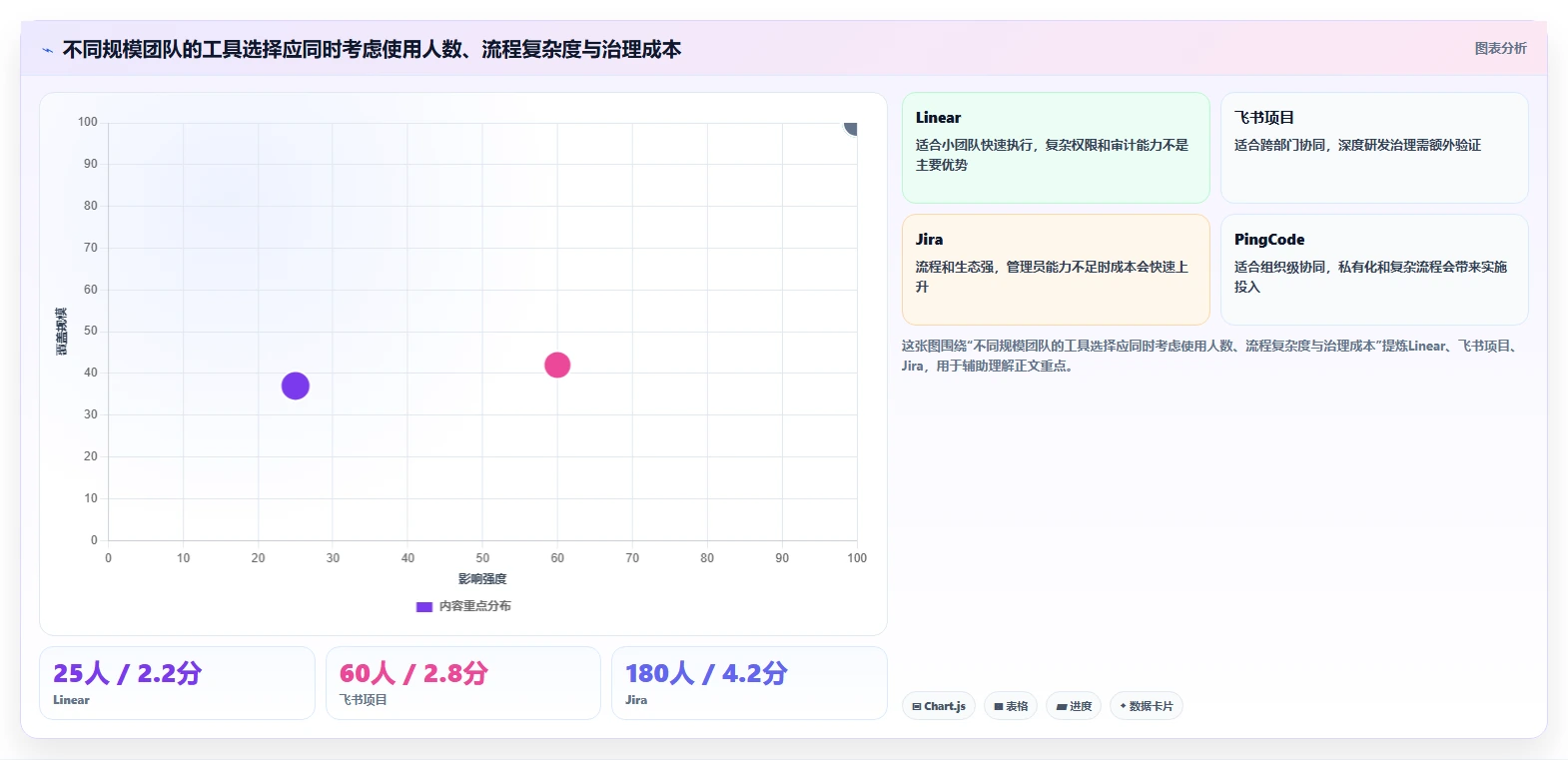Select the 进度 tag
This screenshot has width=1568, height=760.
tap(1074, 706)
